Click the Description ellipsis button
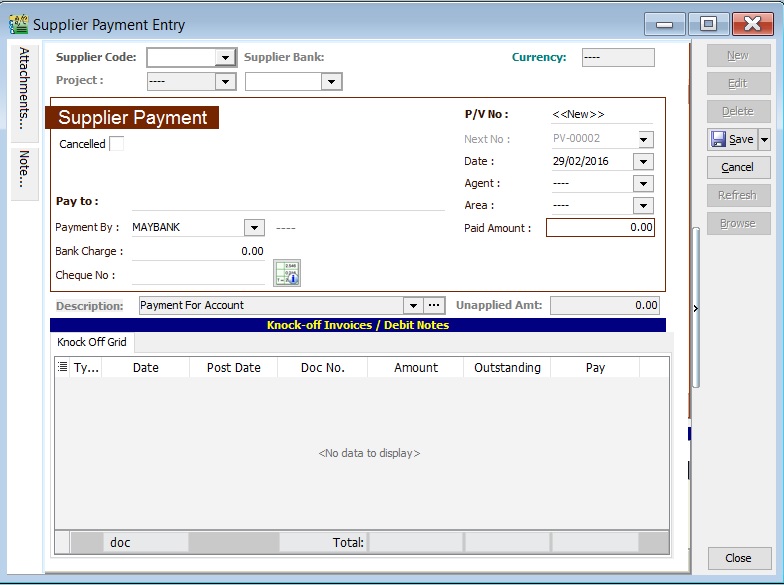This screenshot has width=784, height=585. [x=434, y=305]
